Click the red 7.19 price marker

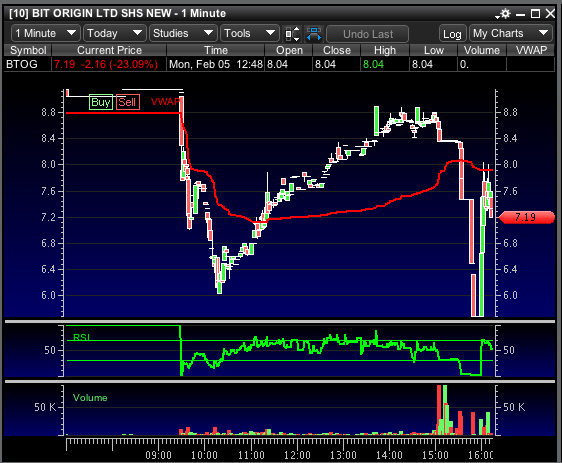point(526,217)
